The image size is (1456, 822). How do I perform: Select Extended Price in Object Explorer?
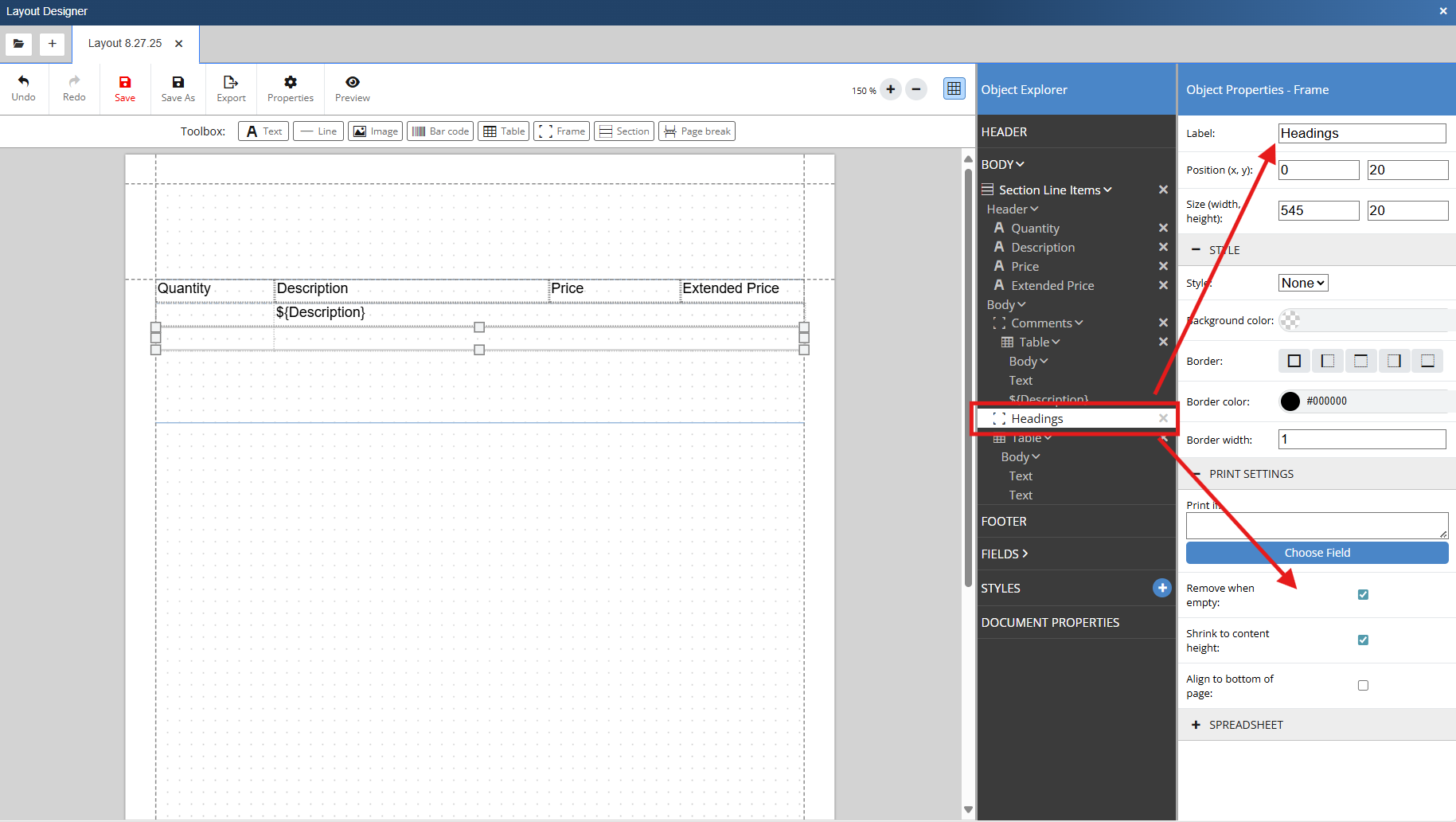point(1052,285)
